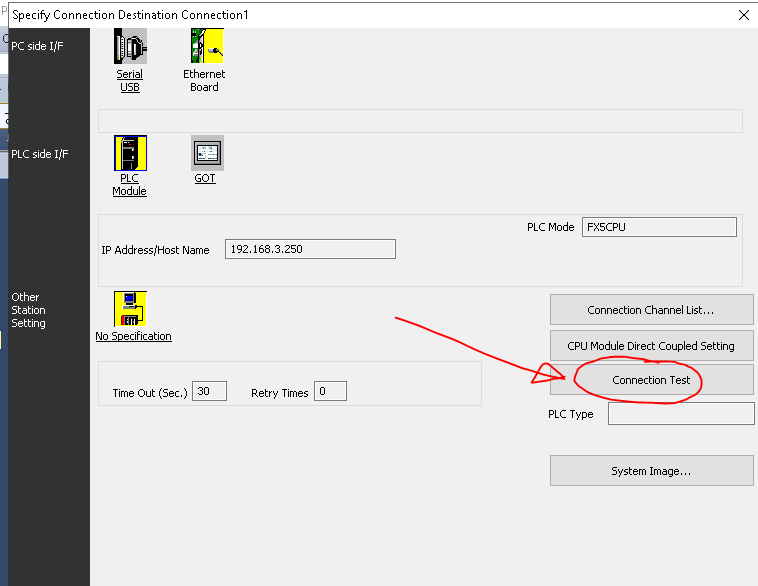The width and height of the screenshot is (758, 586).
Task: Click the Retry Times field
Action: pos(330,391)
